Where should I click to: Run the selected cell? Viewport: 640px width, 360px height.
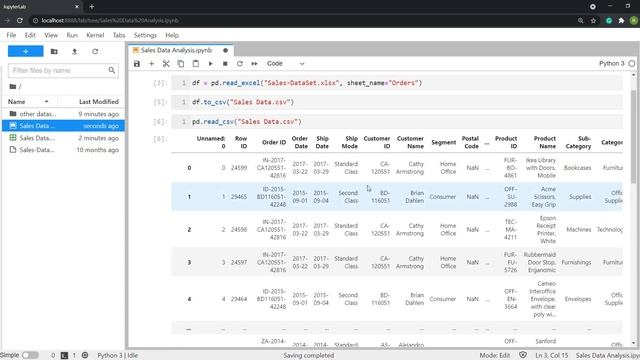coord(210,64)
